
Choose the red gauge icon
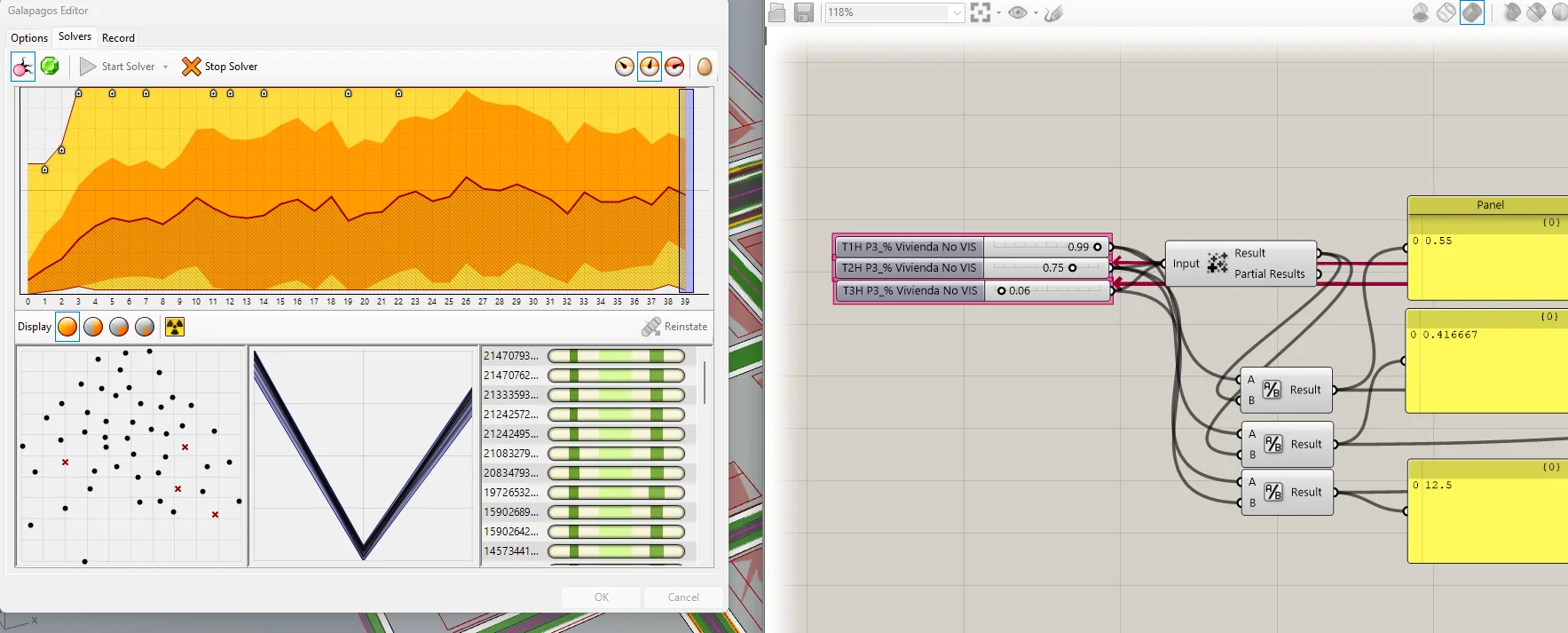point(674,67)
